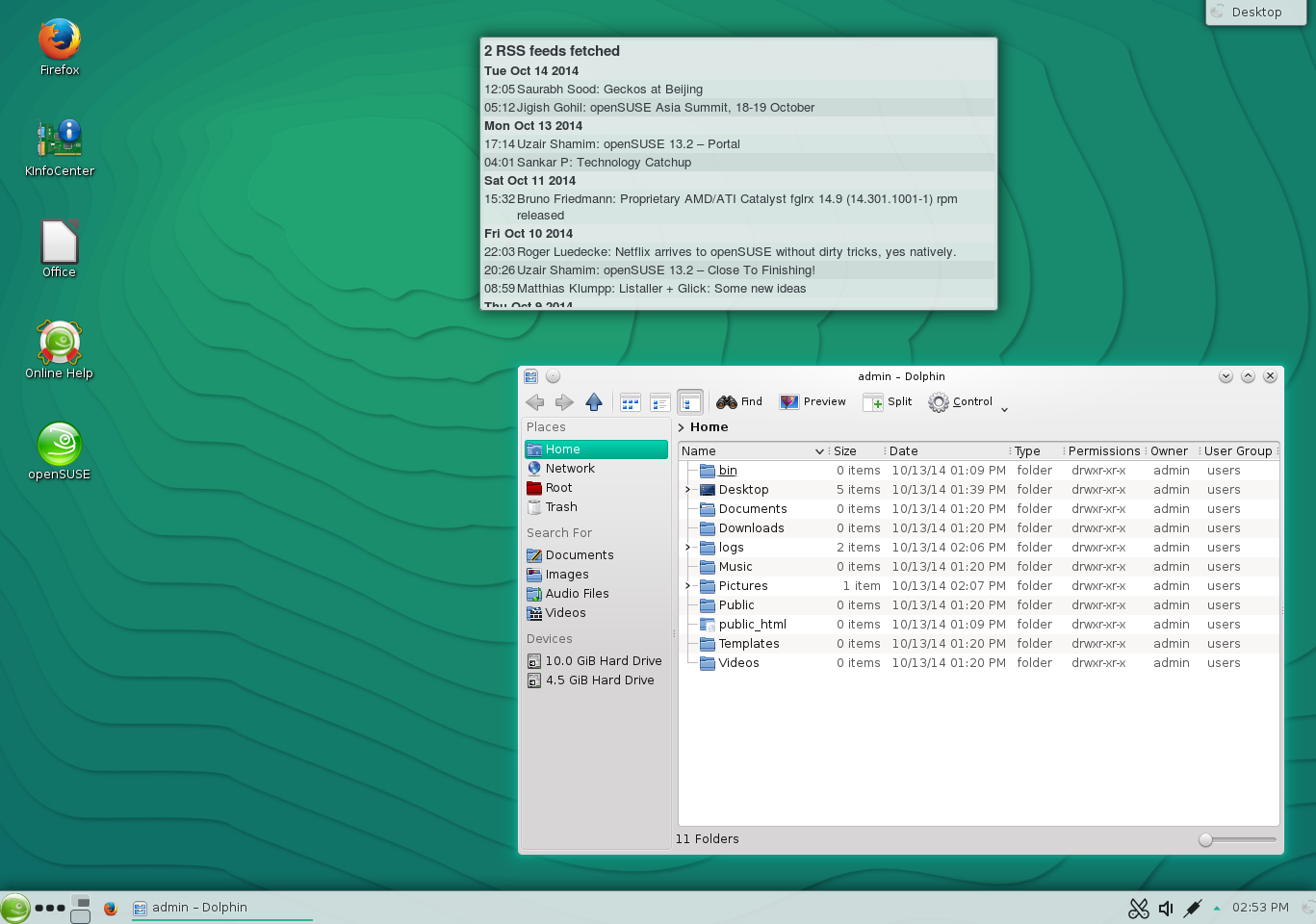Sort by the Type column header
1316x924 pixels.
[x=1037, y=451]
